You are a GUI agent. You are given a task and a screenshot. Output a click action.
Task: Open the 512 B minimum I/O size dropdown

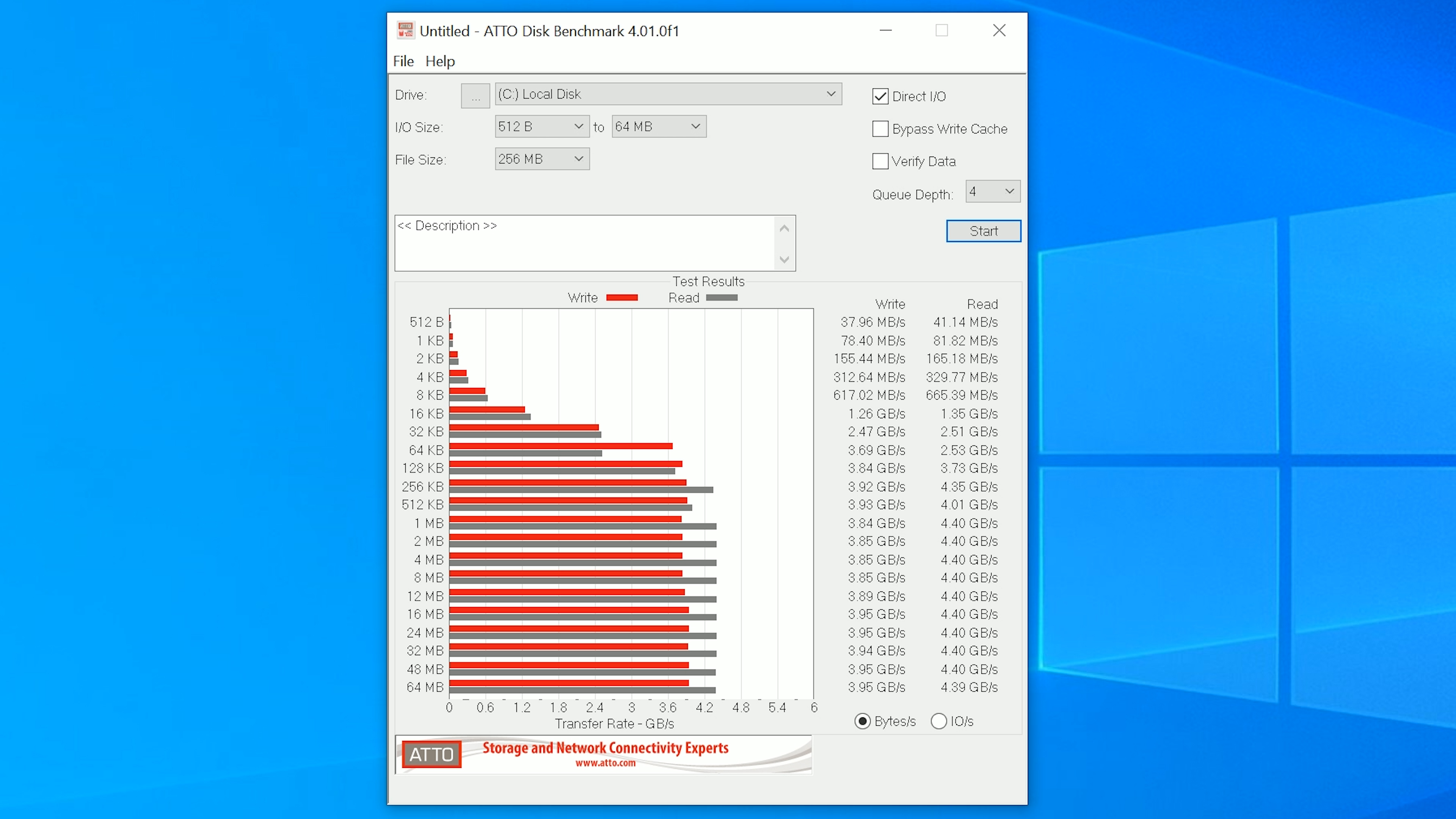pos(541,127)
